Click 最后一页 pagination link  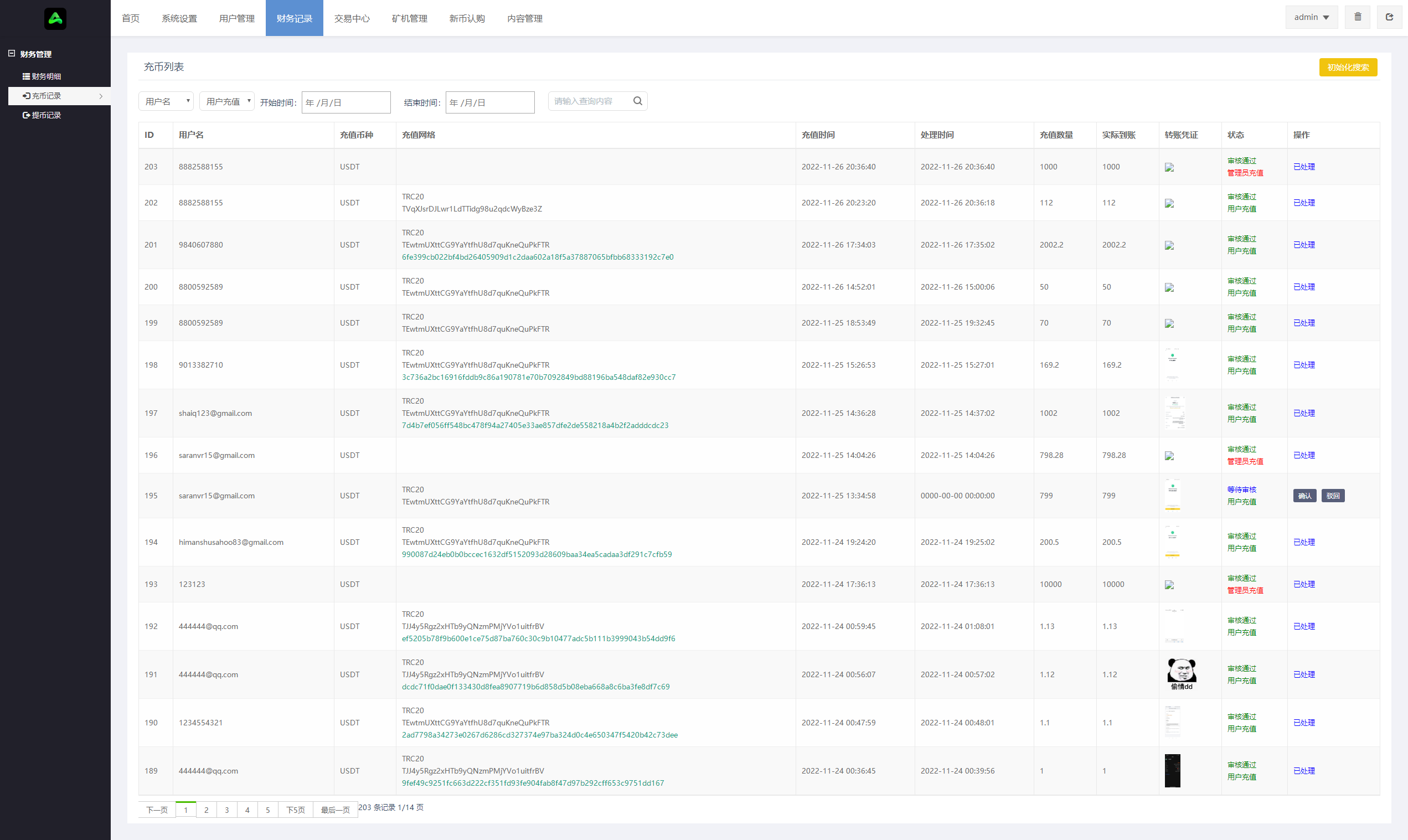click(335, 810)
